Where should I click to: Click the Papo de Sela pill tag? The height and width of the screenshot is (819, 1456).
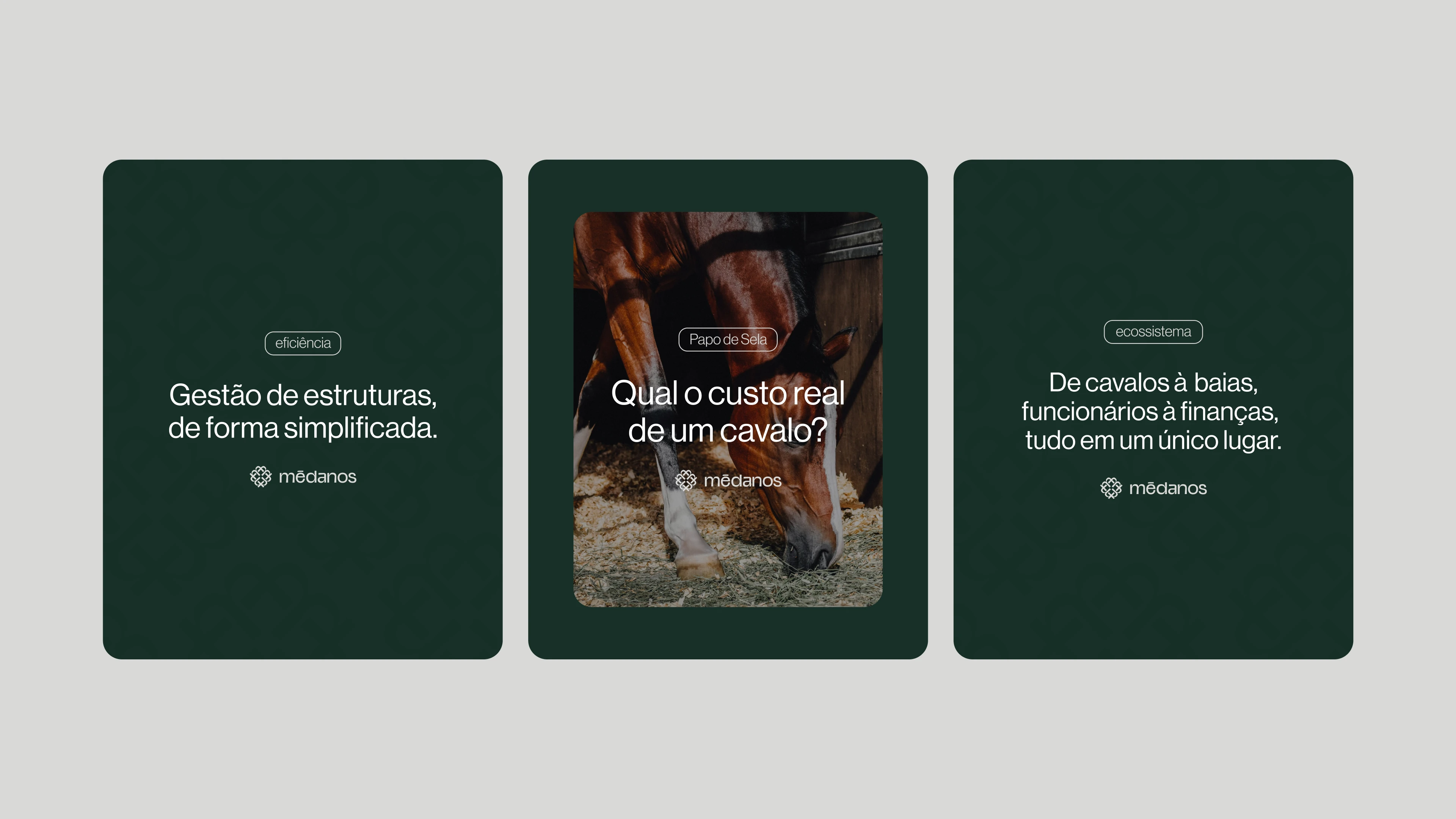coord(728,339)
